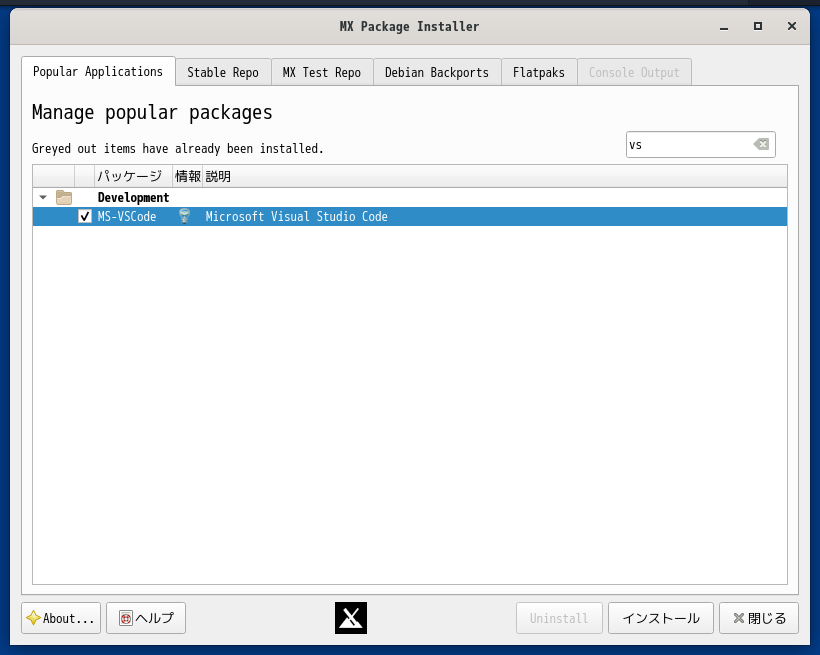Select the Development category row label

pyautogui.click(x=133, y=197)
